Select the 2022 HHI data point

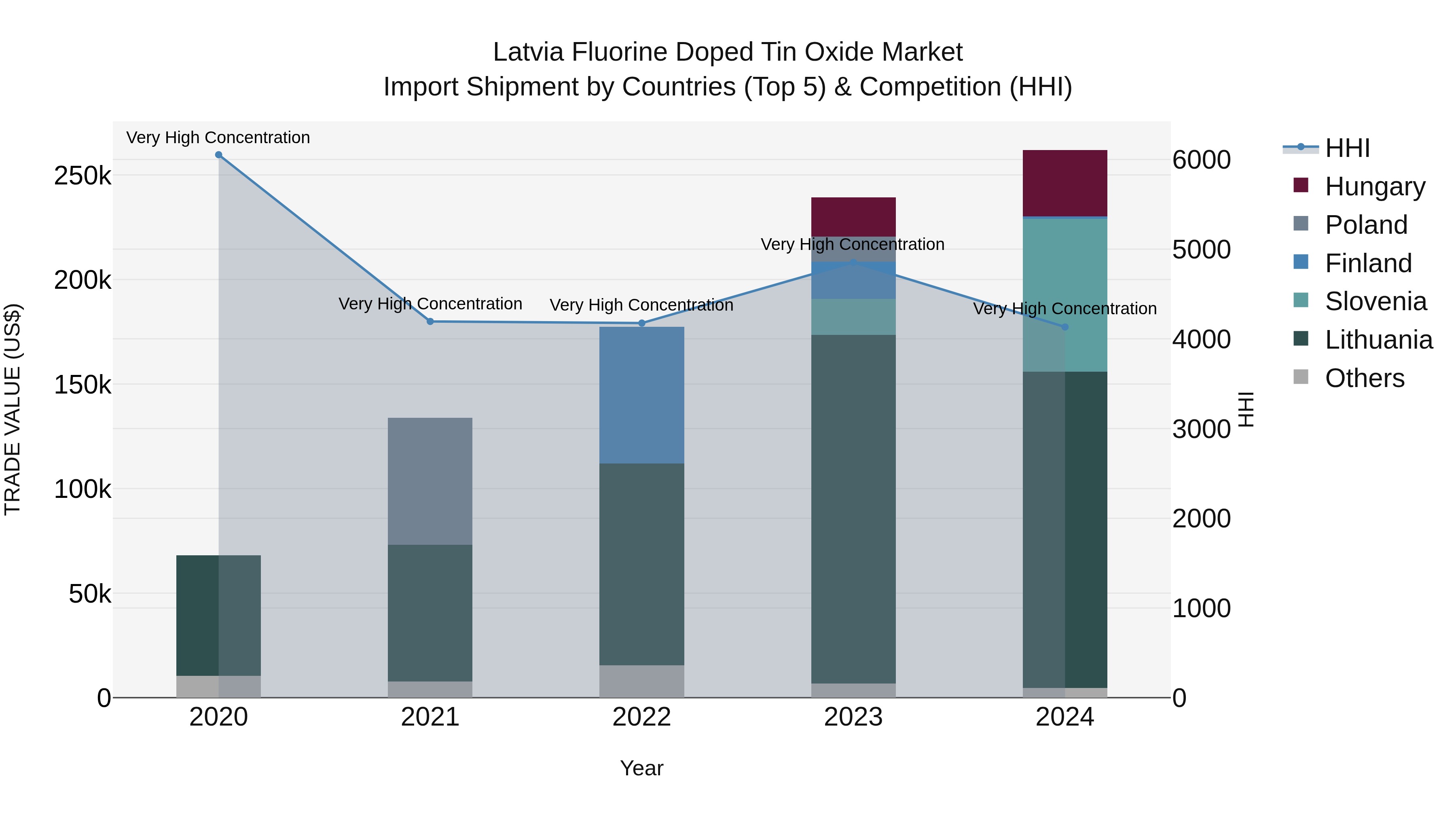(641, 323)
